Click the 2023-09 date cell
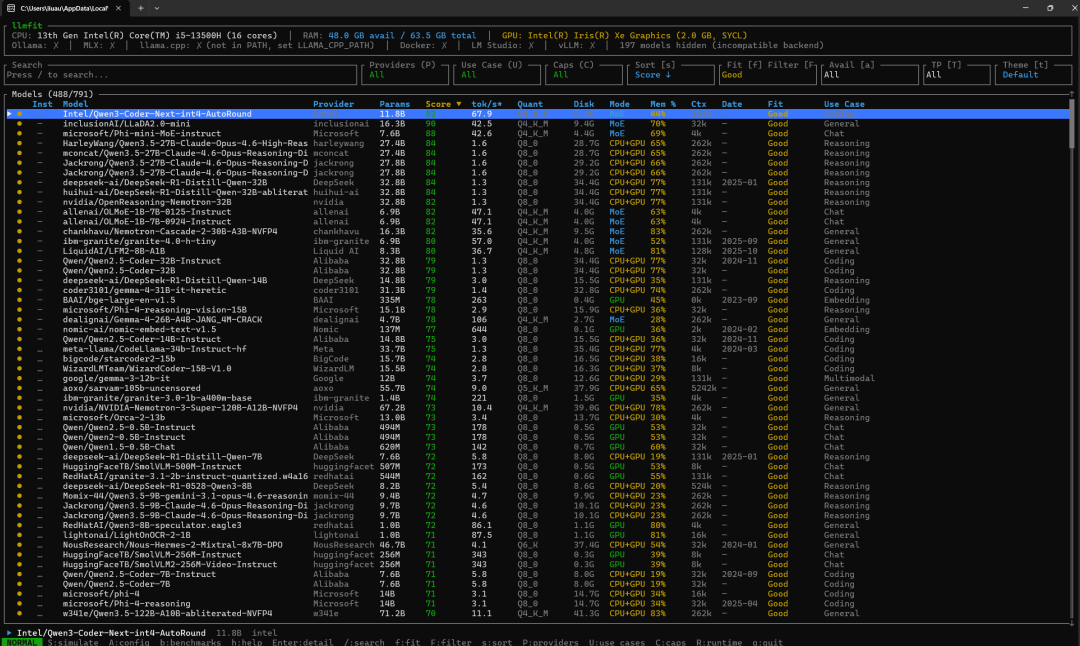The width and height of the screenshot is (1080, 646). point(739,300)
